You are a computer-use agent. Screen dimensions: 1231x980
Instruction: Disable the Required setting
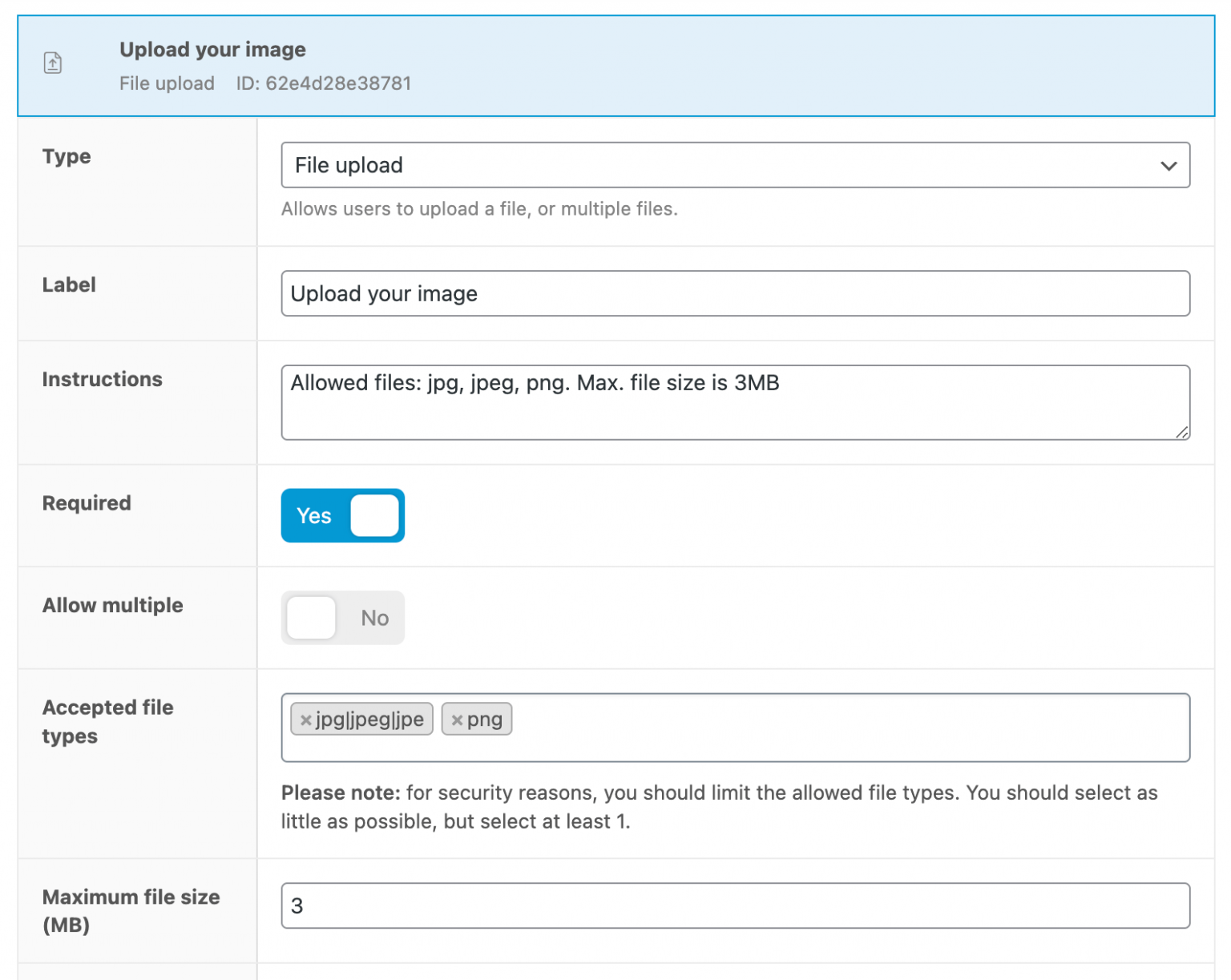tap(342, 515)
